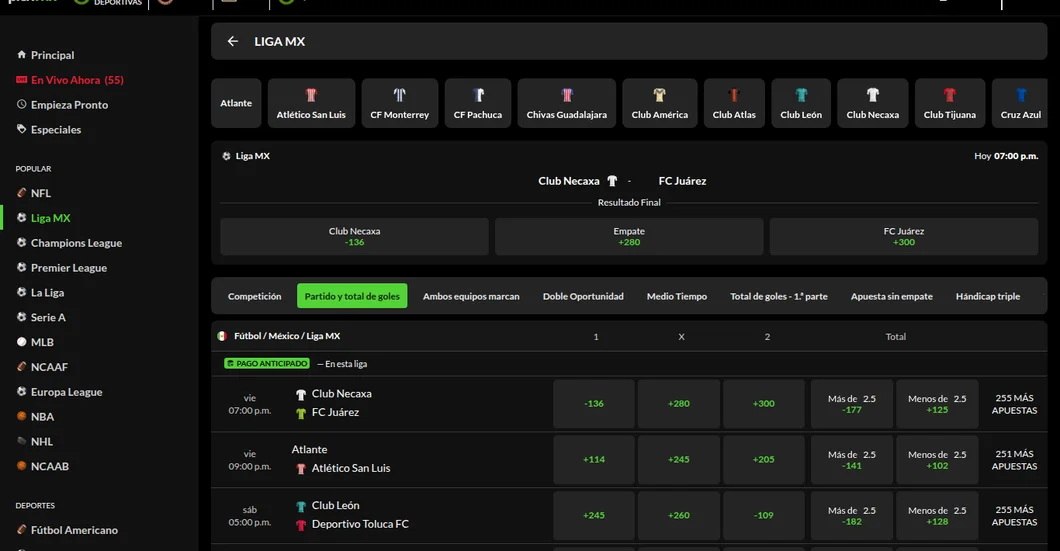Click the Principal home icon

pos(22,55)
